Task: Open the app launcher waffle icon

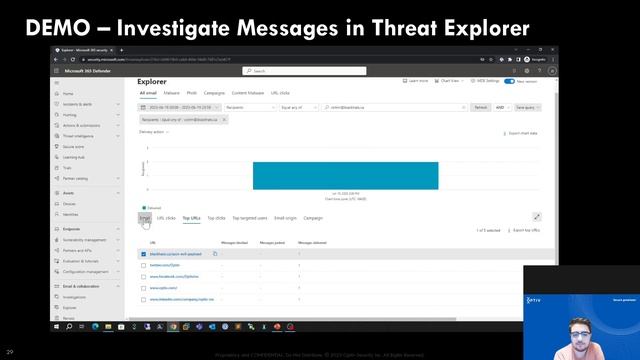Action: [57, 71]
